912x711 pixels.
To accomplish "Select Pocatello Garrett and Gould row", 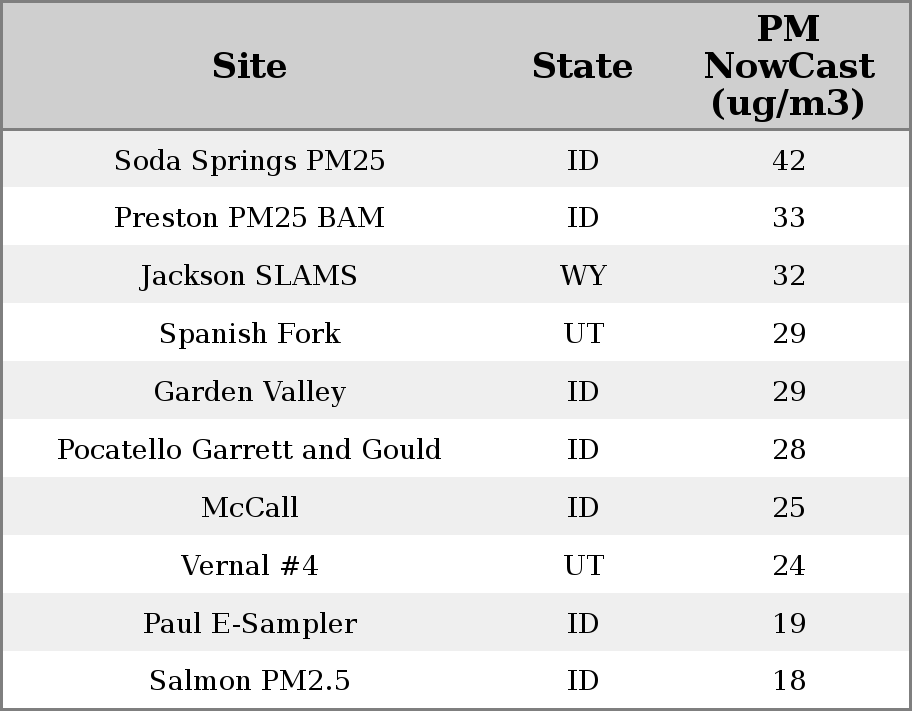I will 249,450.
